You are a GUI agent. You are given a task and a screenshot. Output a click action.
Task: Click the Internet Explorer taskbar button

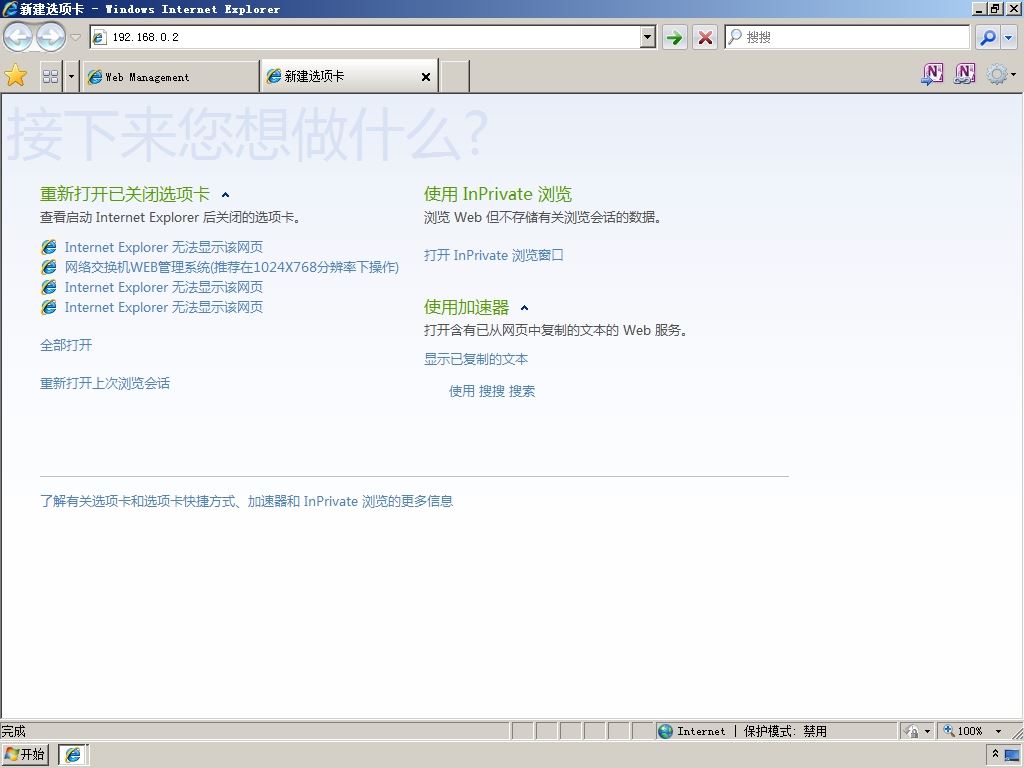coord(73,755)
